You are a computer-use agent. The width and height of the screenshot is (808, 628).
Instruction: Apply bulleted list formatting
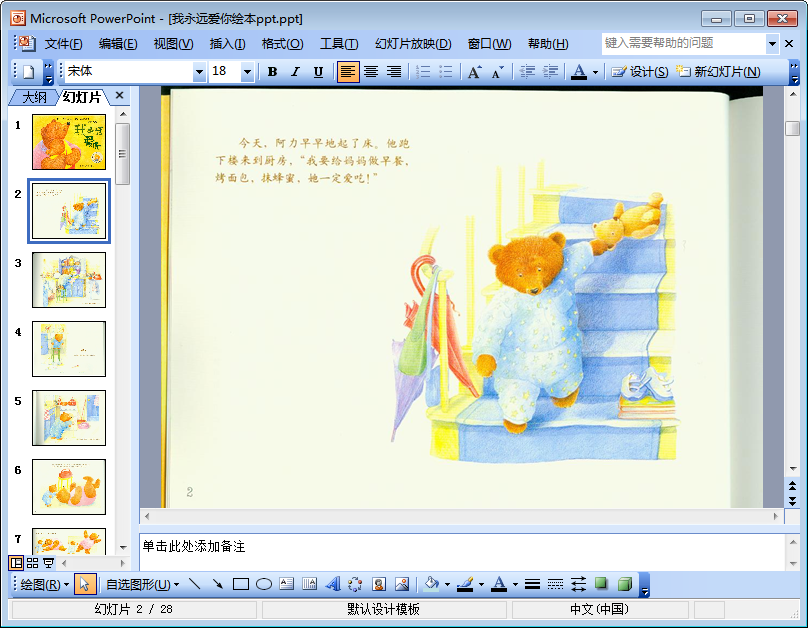(x=446, y=72)
